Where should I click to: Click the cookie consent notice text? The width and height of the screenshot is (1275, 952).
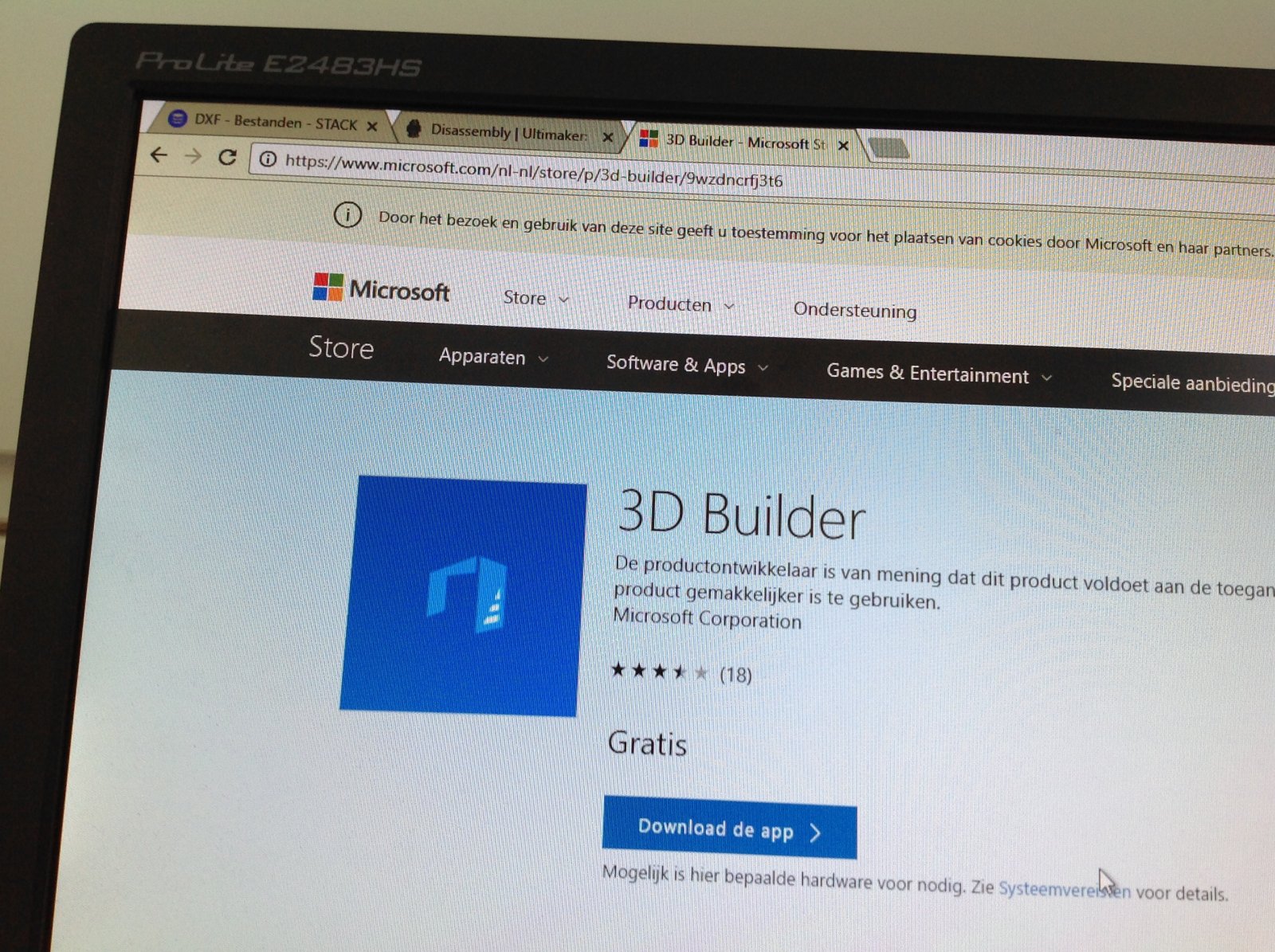[x=826, y=233]
